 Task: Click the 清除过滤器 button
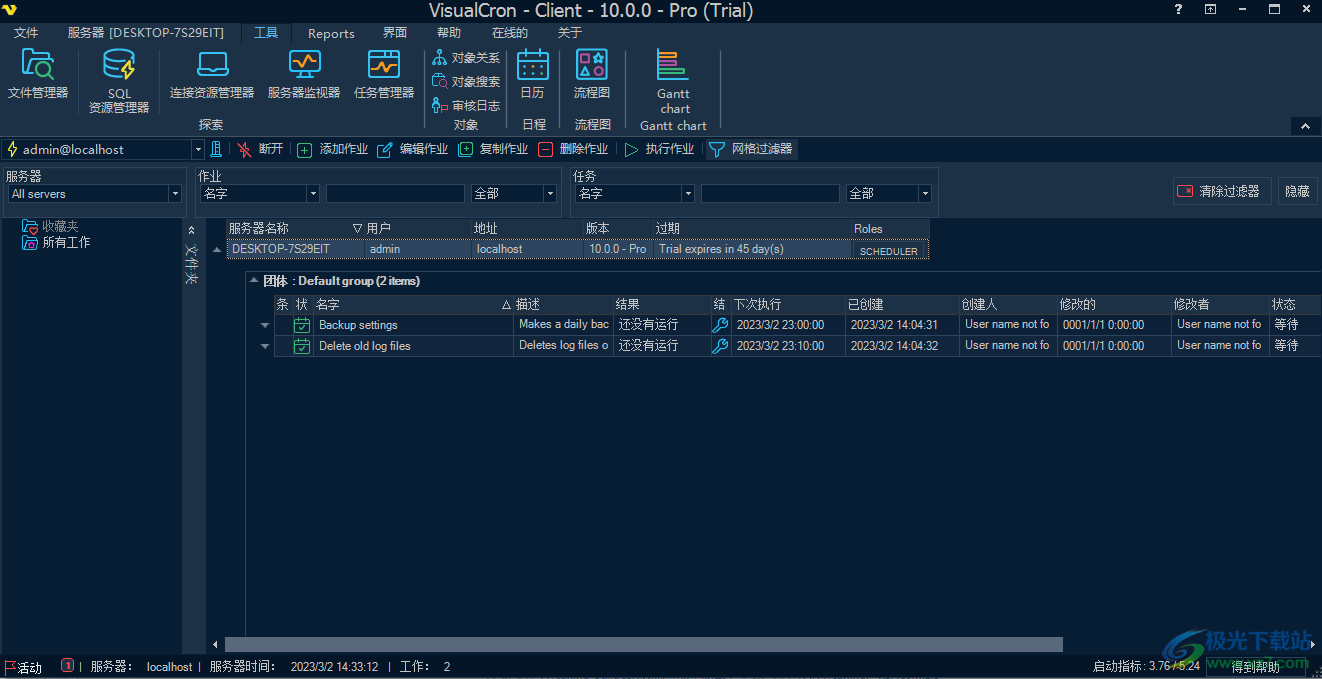(x=1222, y=191)
